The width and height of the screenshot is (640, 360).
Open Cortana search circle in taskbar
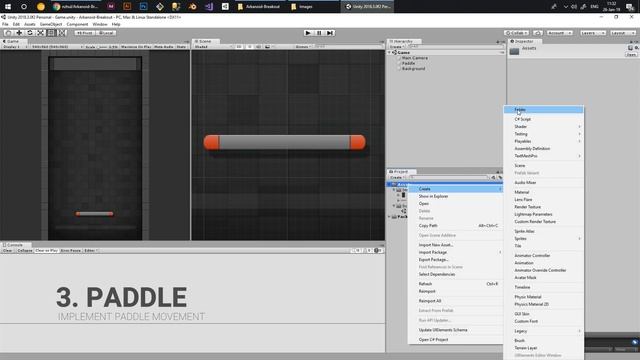[24, 7]
